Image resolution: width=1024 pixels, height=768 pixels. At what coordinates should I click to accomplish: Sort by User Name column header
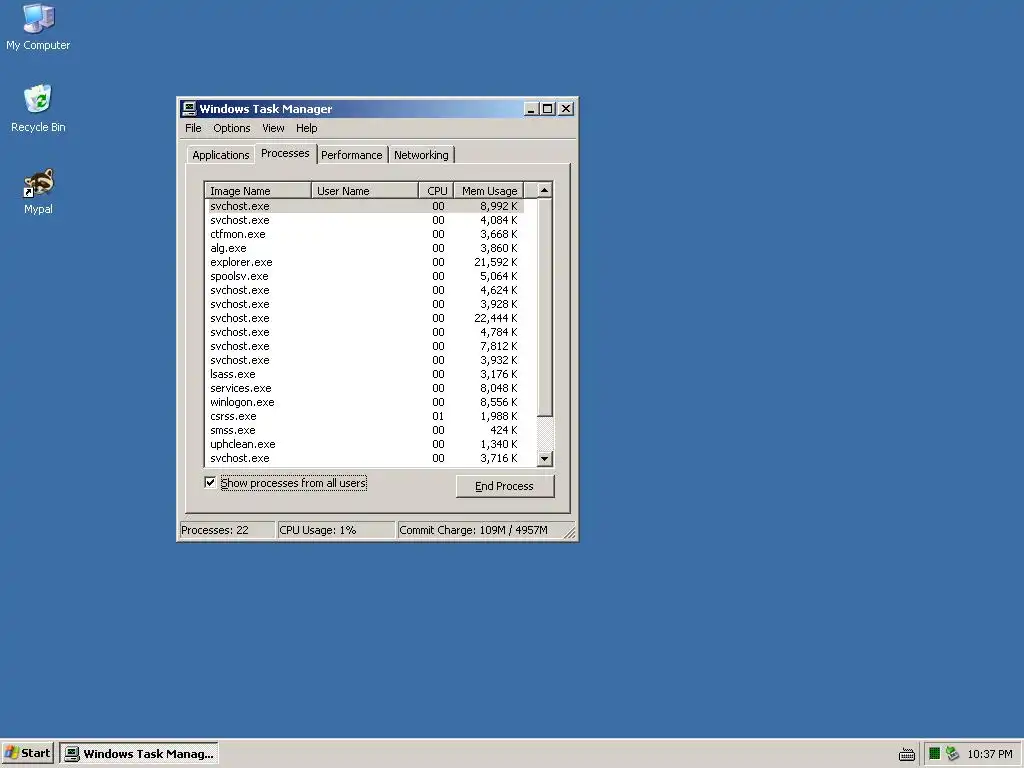(x=364, y=191)
